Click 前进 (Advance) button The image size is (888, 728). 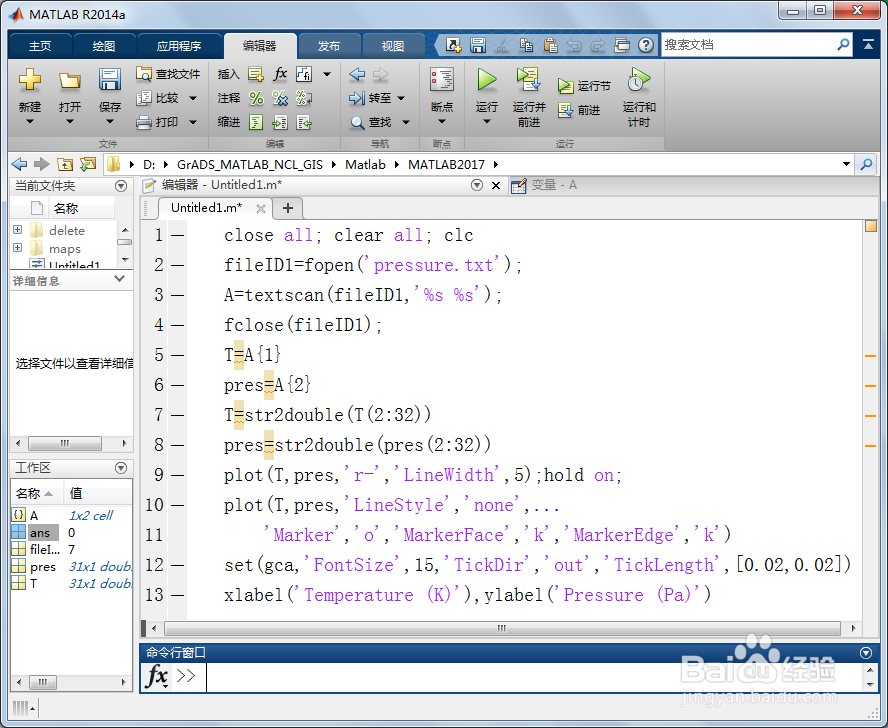coord(578,110)
